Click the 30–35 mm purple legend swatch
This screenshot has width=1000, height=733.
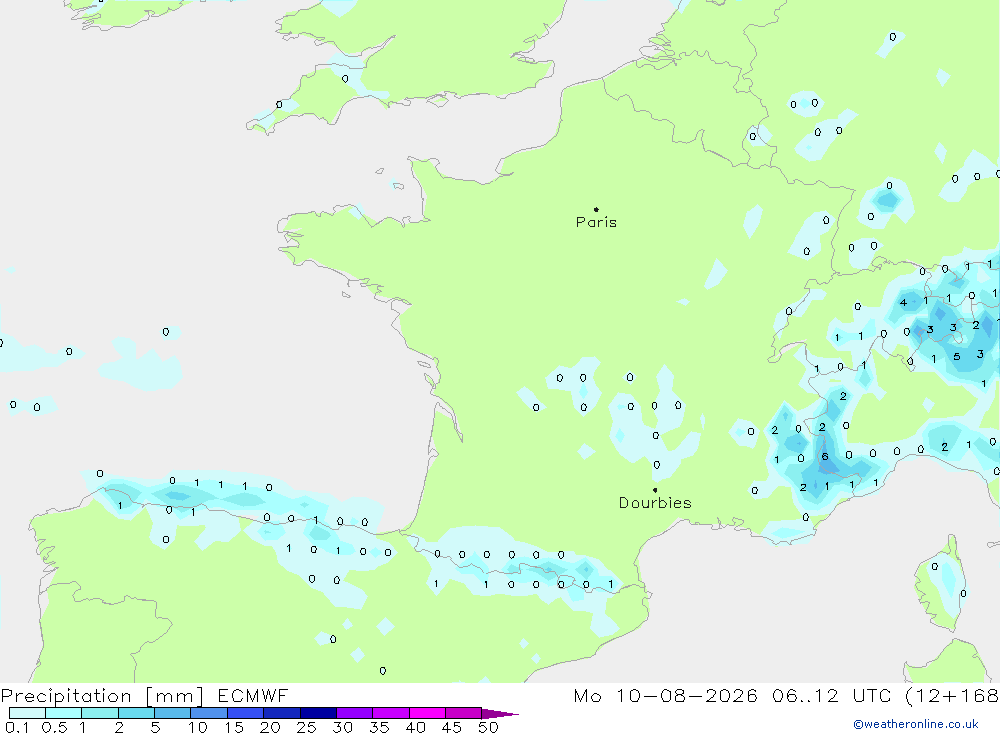coord(355,713)
